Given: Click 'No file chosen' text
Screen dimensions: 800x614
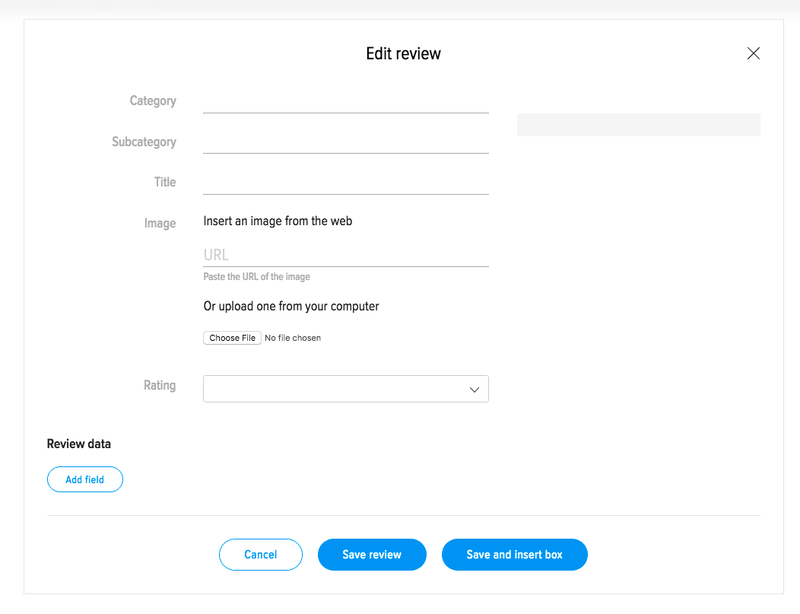Looking at the screenshot, I should [x=293, y=338].
